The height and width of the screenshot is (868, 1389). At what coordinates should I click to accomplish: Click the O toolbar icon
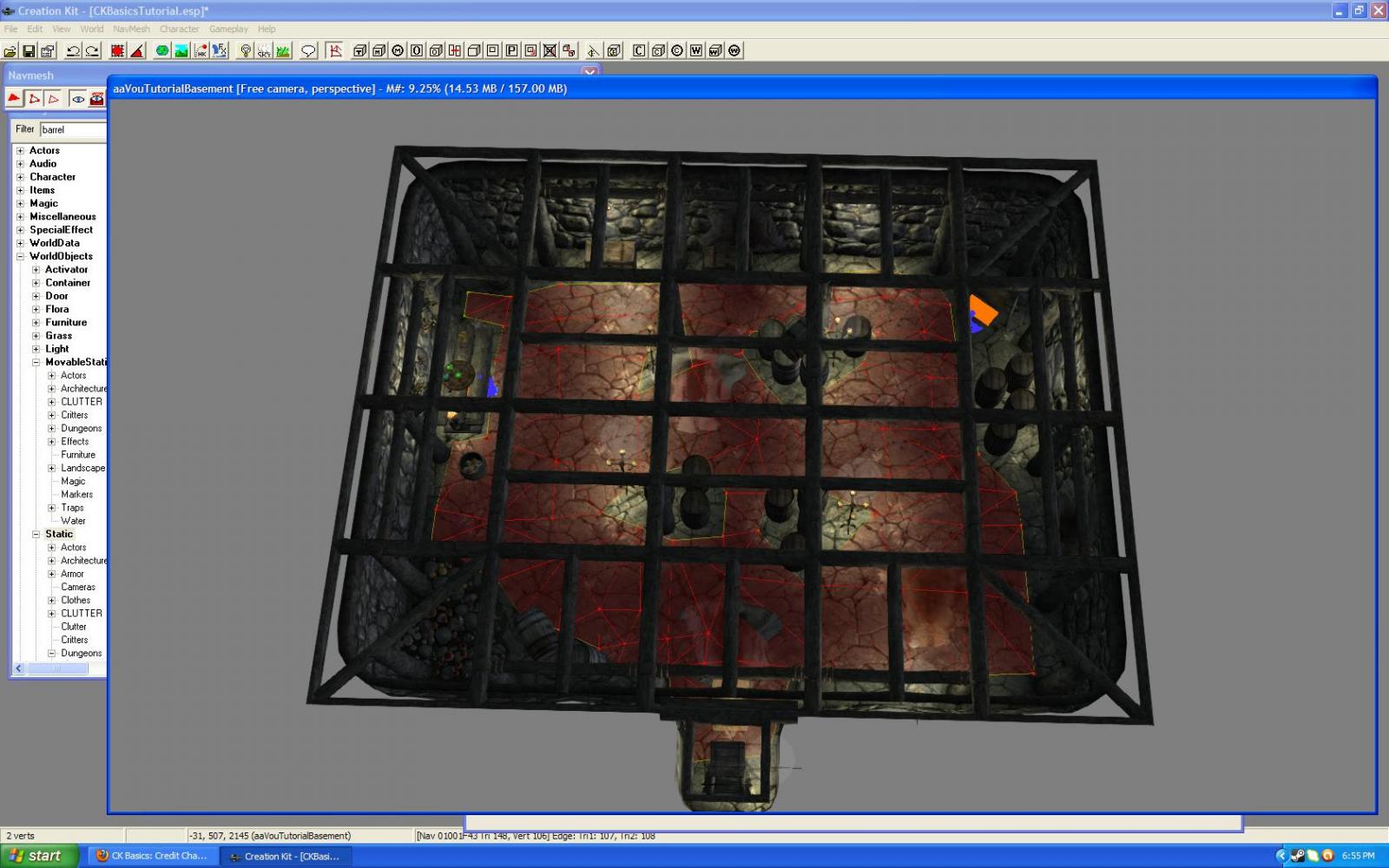417,51
